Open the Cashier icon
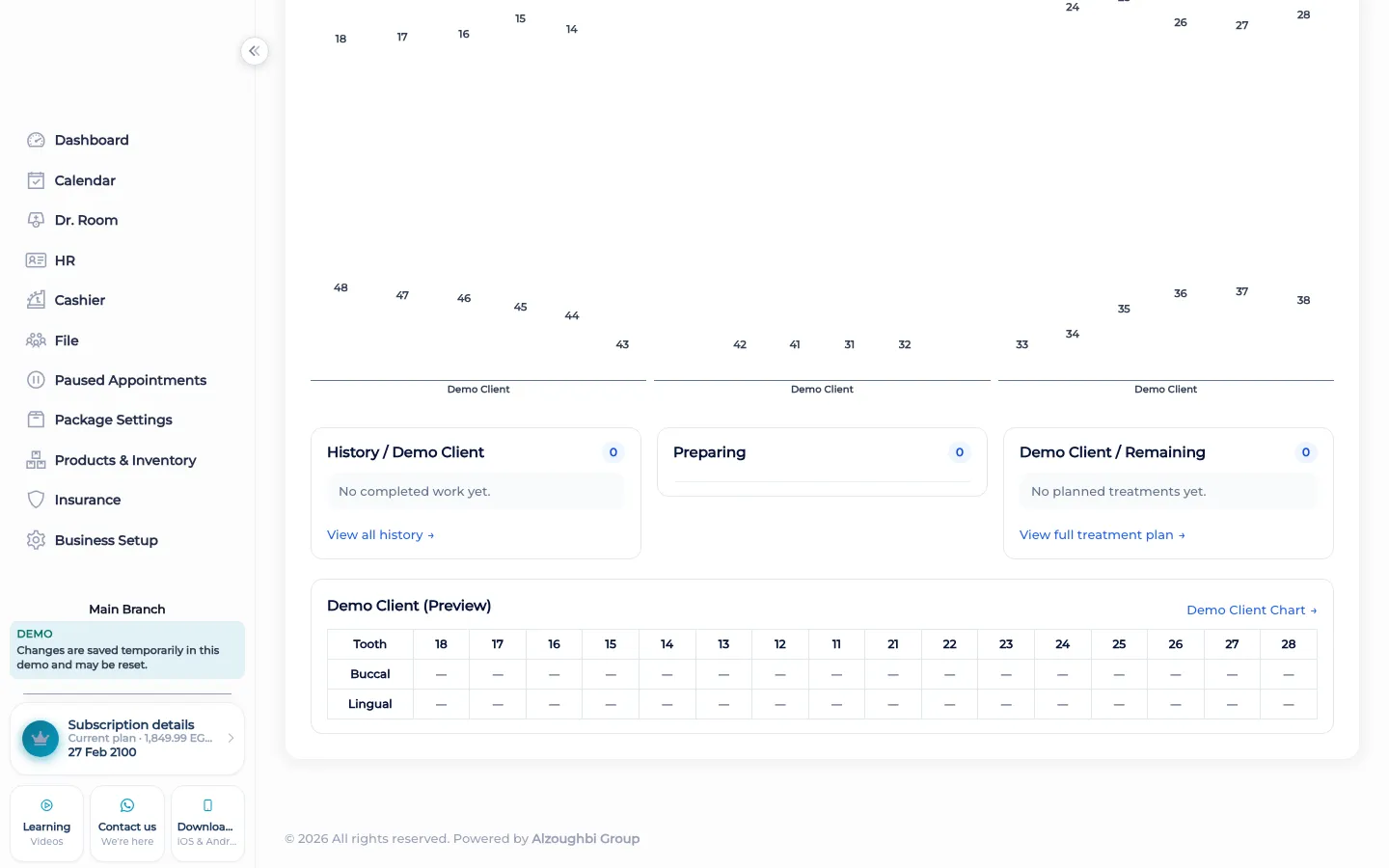 point(36,300)
